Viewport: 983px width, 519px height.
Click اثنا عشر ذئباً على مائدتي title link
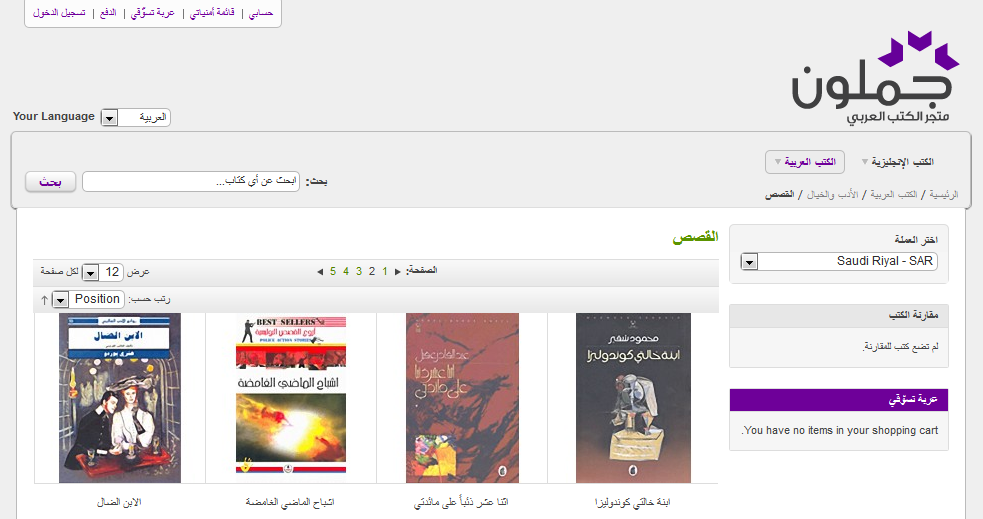coord(461,503)
